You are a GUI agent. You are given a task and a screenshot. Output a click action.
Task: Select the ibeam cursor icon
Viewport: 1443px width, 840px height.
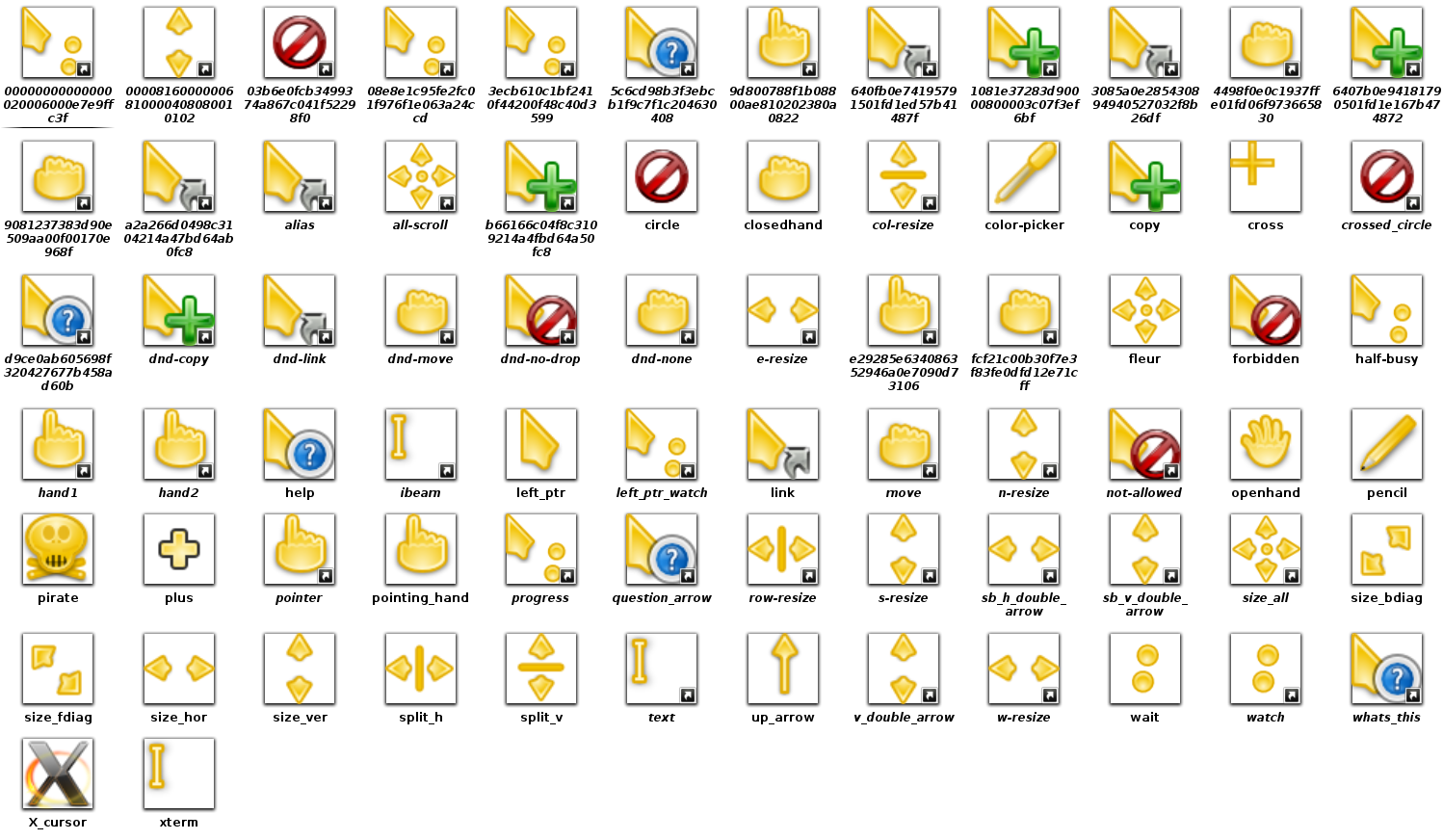click(x=421, y=444)
